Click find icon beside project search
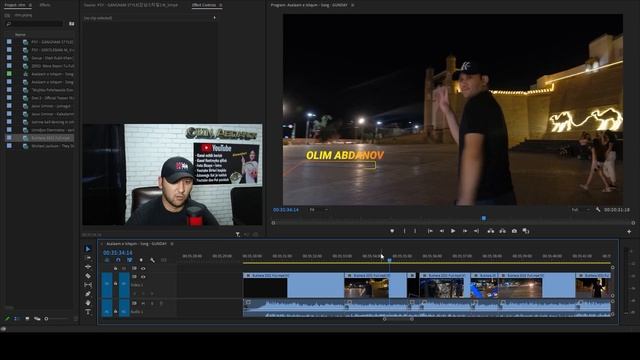 click(71, 24)
